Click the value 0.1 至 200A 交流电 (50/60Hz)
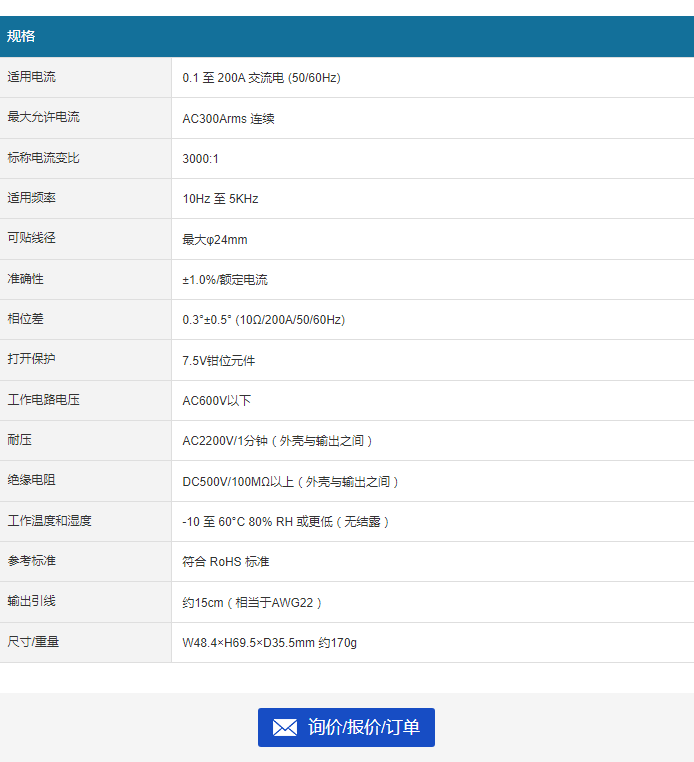Image resolution: width=694 pixels, height=762 pixels. 261,78
